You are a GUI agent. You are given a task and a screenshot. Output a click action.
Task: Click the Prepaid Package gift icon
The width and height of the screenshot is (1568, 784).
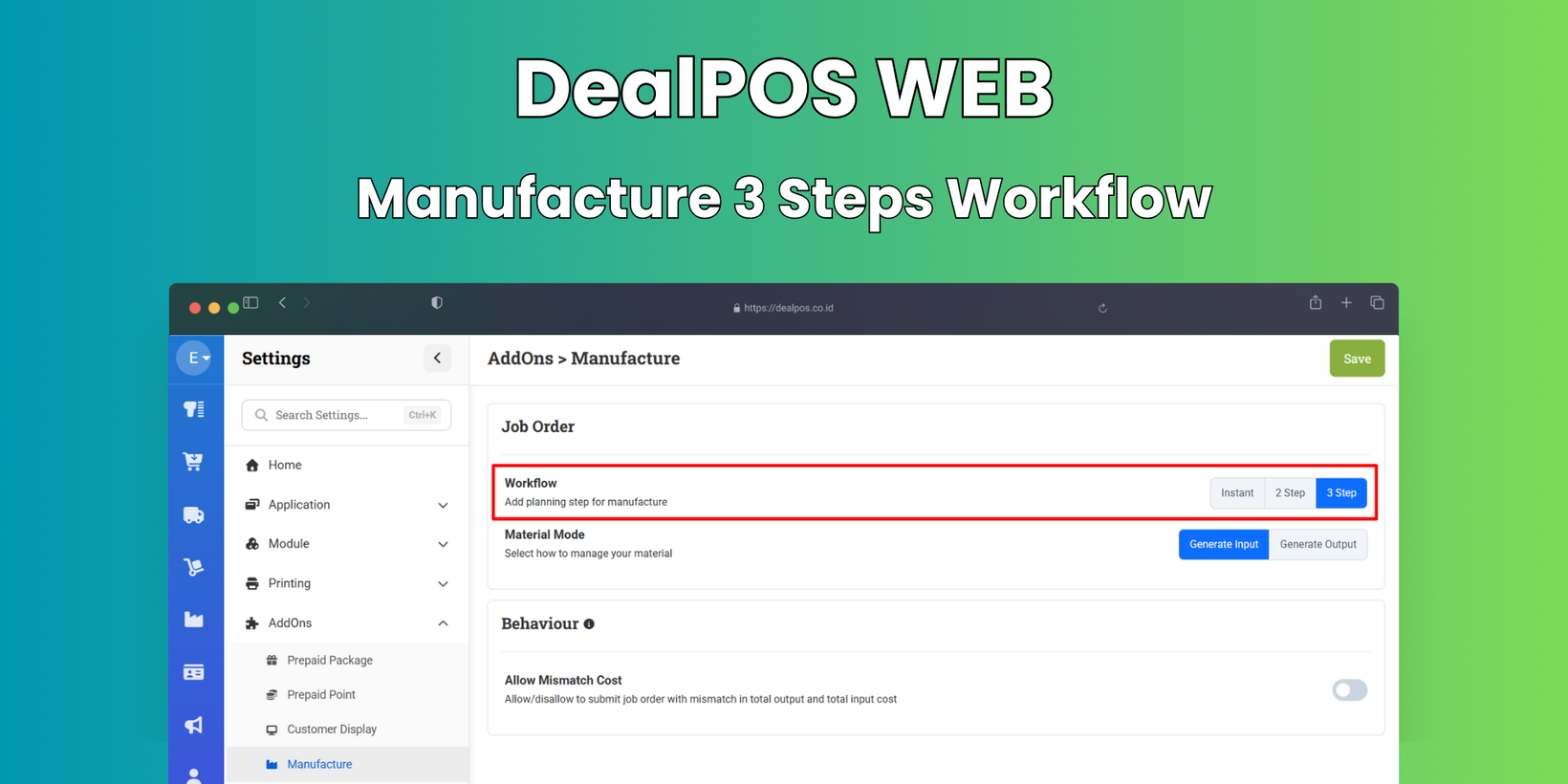(x=272, y=660)
